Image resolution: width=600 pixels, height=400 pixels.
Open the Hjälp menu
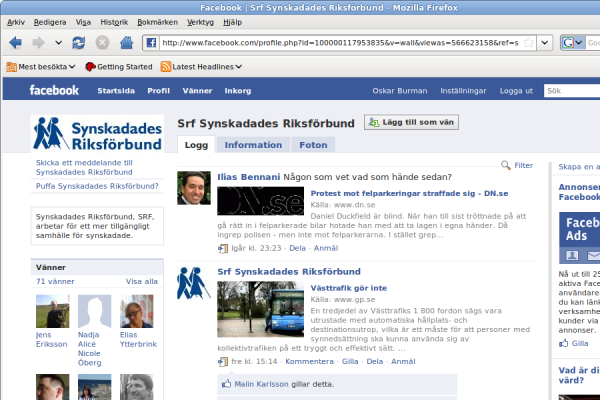pyautogui.click(x=232, y=22)
